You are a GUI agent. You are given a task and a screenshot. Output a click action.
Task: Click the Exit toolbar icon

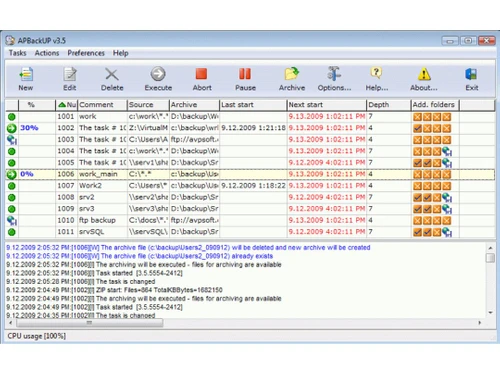click(471, 74)
